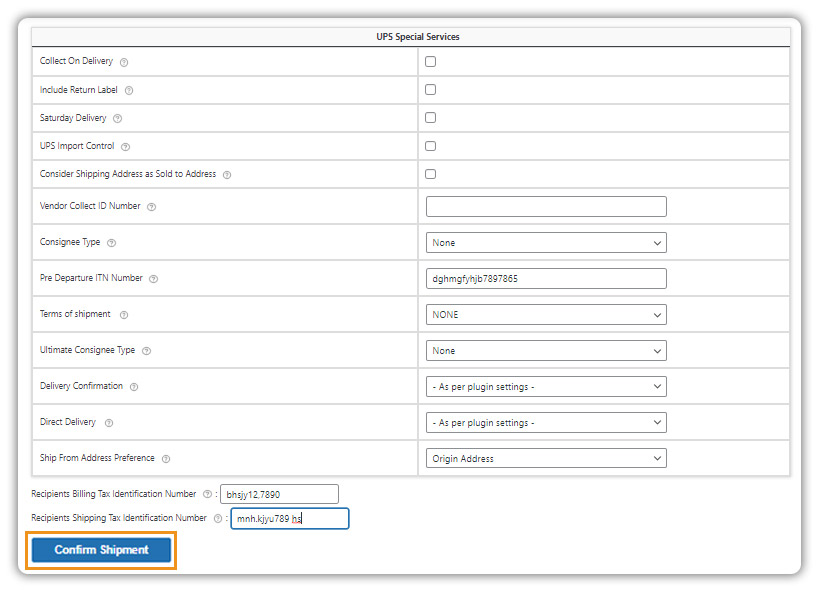Image resolution: width=818 pixels, height=590 pixels.
Task: Click the Include Return Label text
Action: point(79,90)
